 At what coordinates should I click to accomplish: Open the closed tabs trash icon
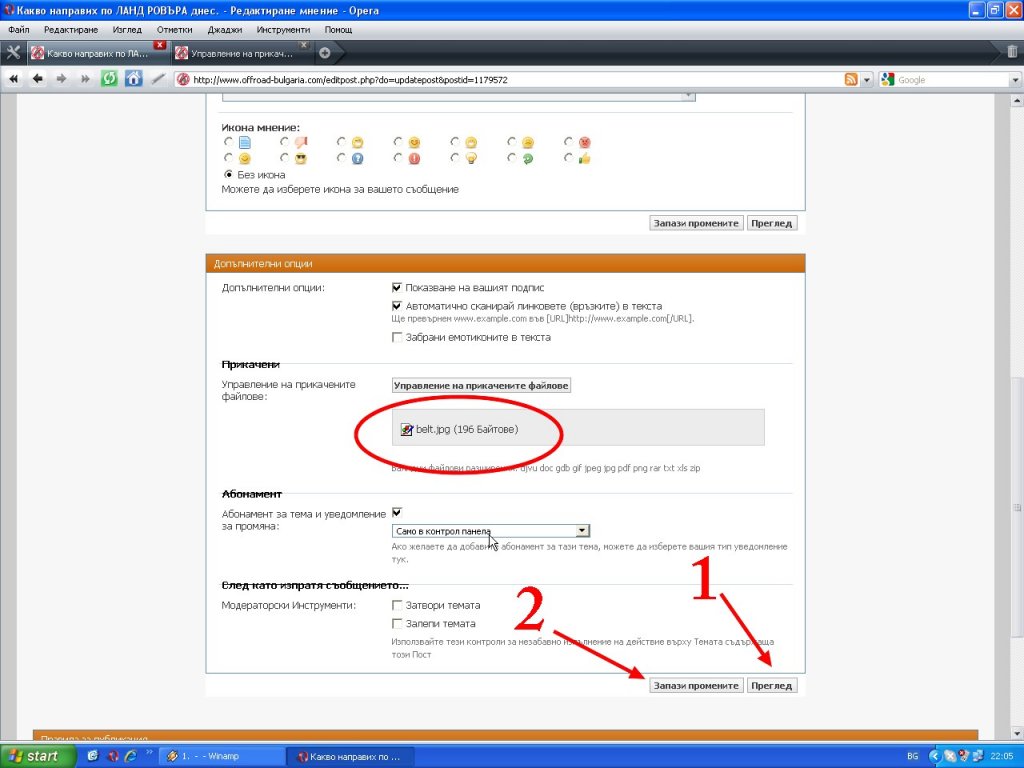point(1012,52)
